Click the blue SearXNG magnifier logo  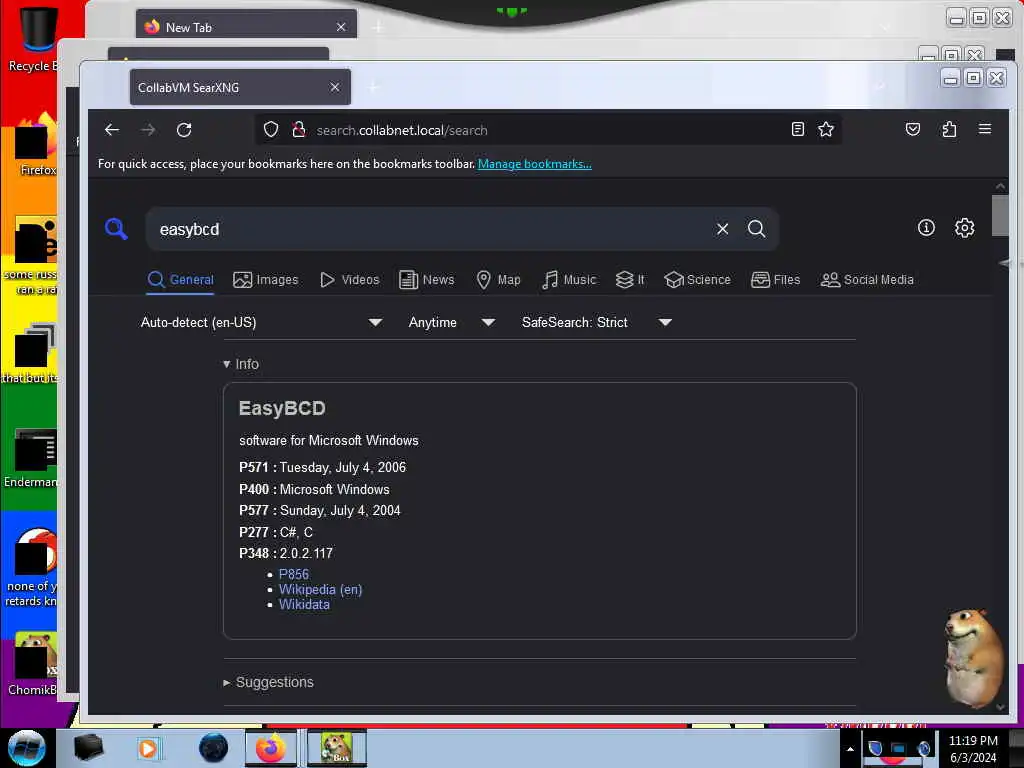click(116, 229)
